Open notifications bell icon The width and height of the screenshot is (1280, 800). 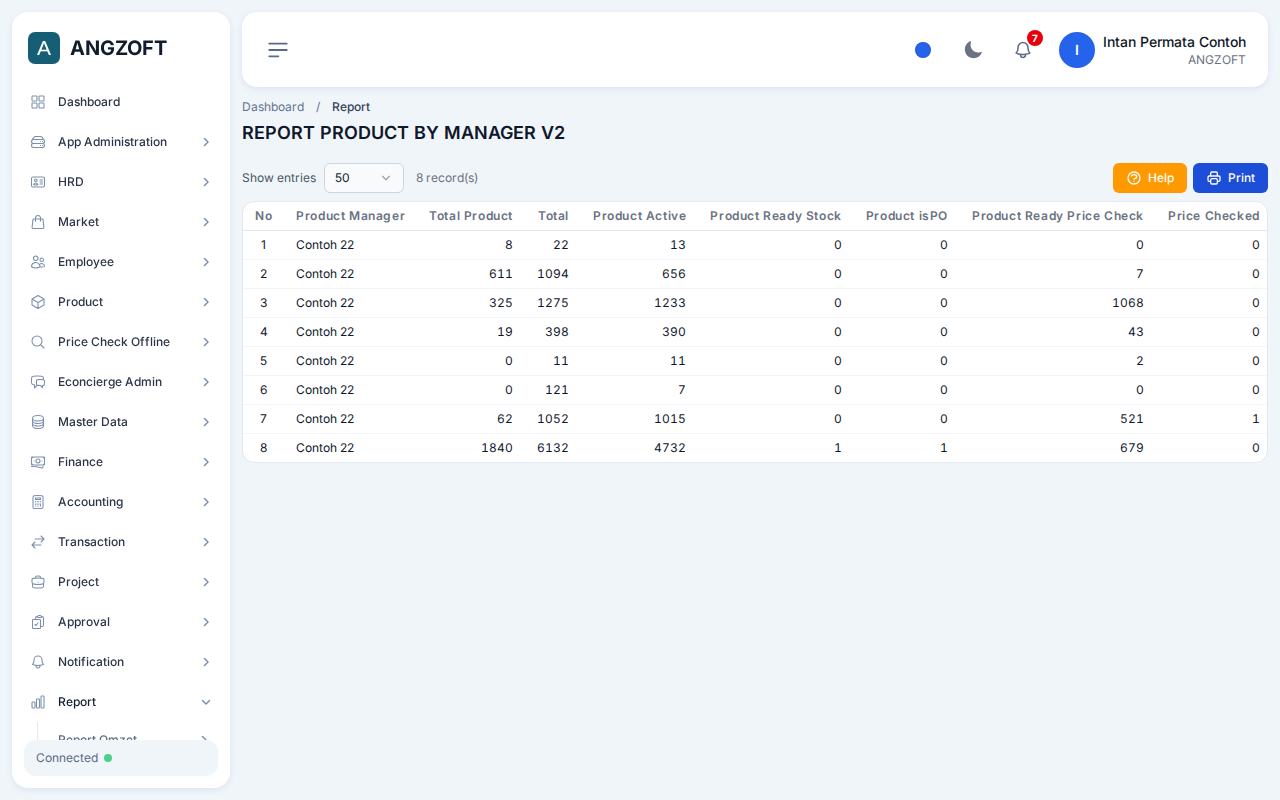pos(1023,50)
